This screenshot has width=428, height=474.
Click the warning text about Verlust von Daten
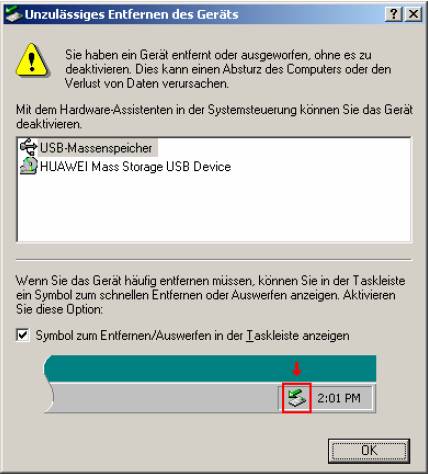pos(228,69)
